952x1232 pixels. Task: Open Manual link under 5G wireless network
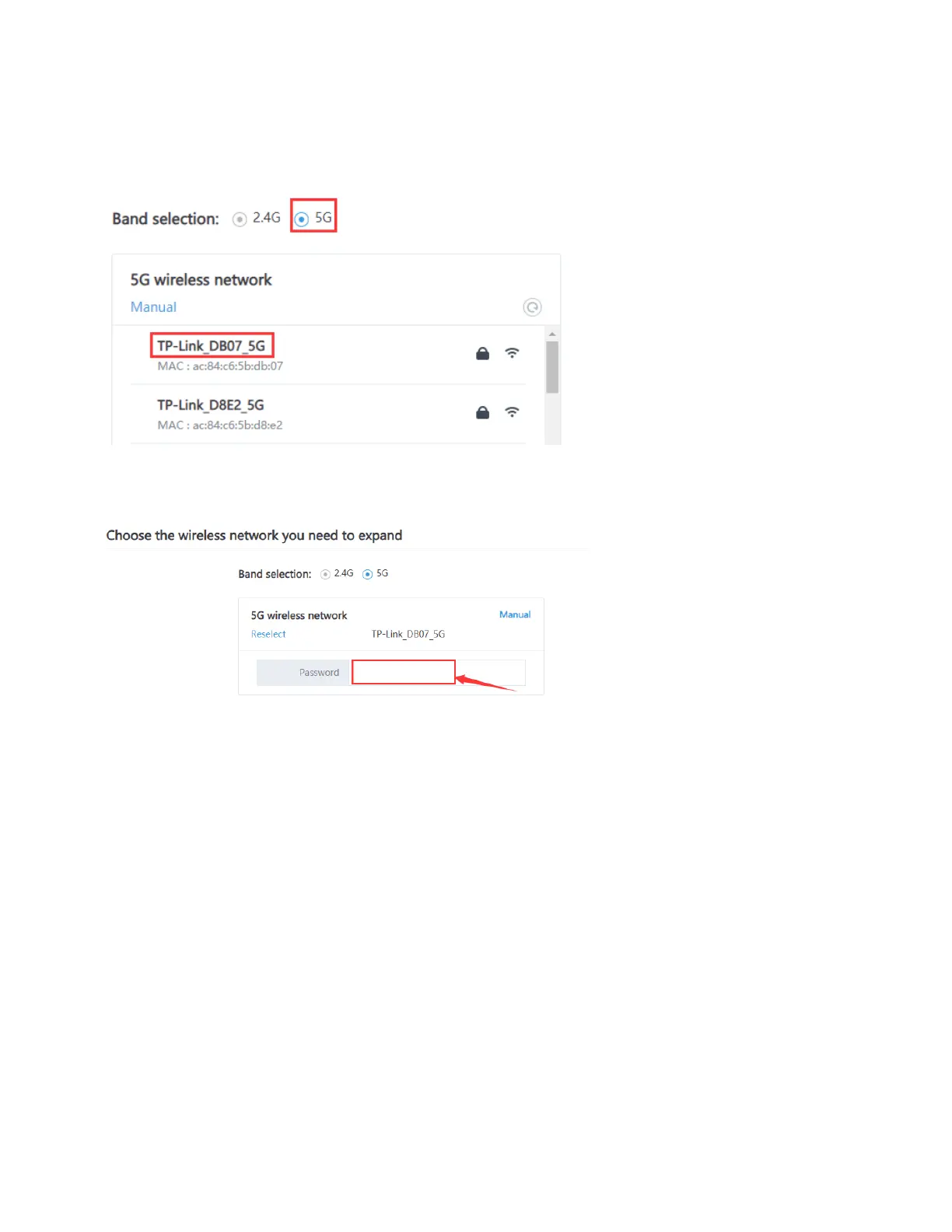[x=153, y=307]
